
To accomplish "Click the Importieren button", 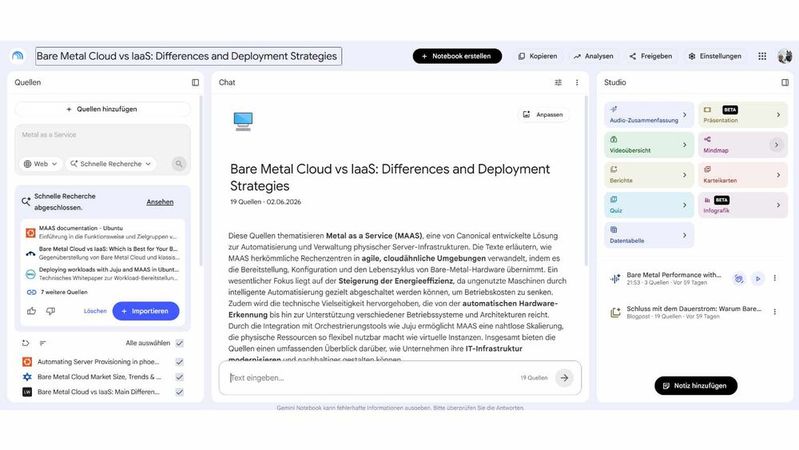I will (146, 311).
